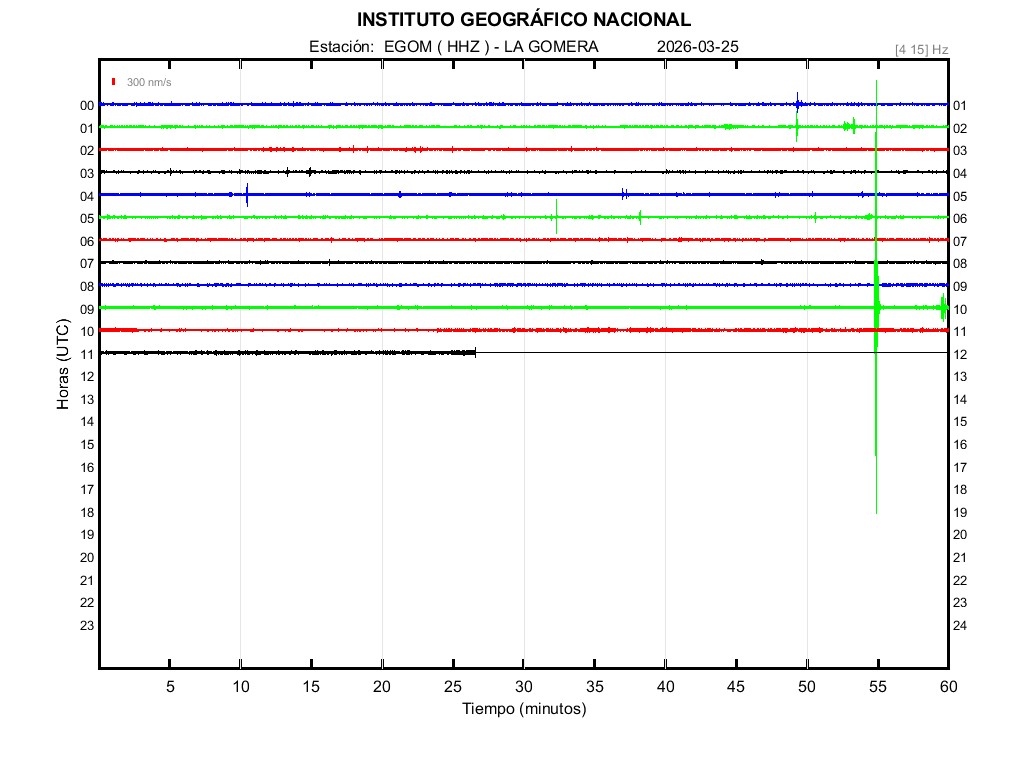Click the right-axis hour label 24
Image resolution: width=1024 pixels, height=768 pixels.
tap(960, 626)
